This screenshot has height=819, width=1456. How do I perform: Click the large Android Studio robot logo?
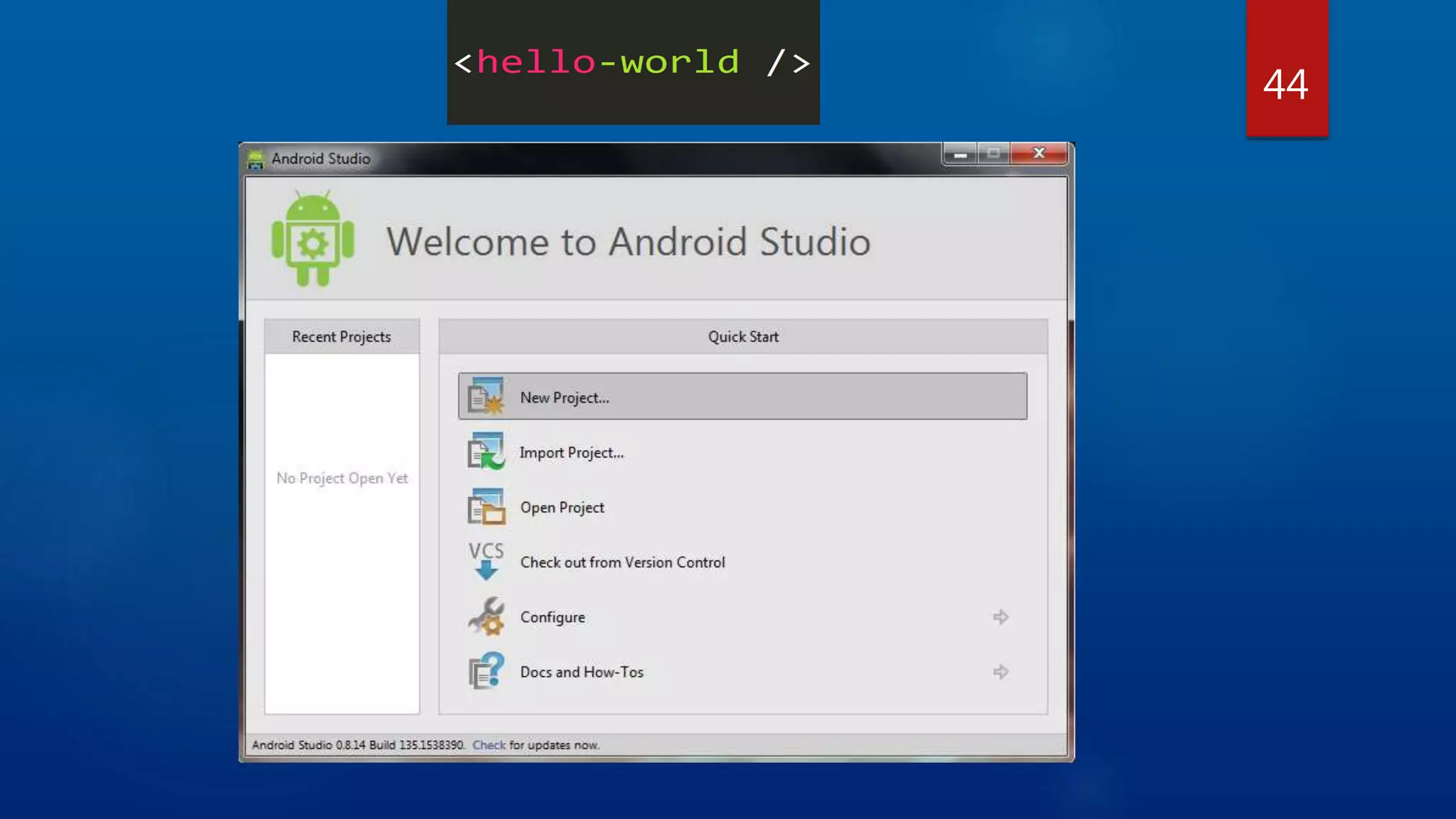coord(313,240)
